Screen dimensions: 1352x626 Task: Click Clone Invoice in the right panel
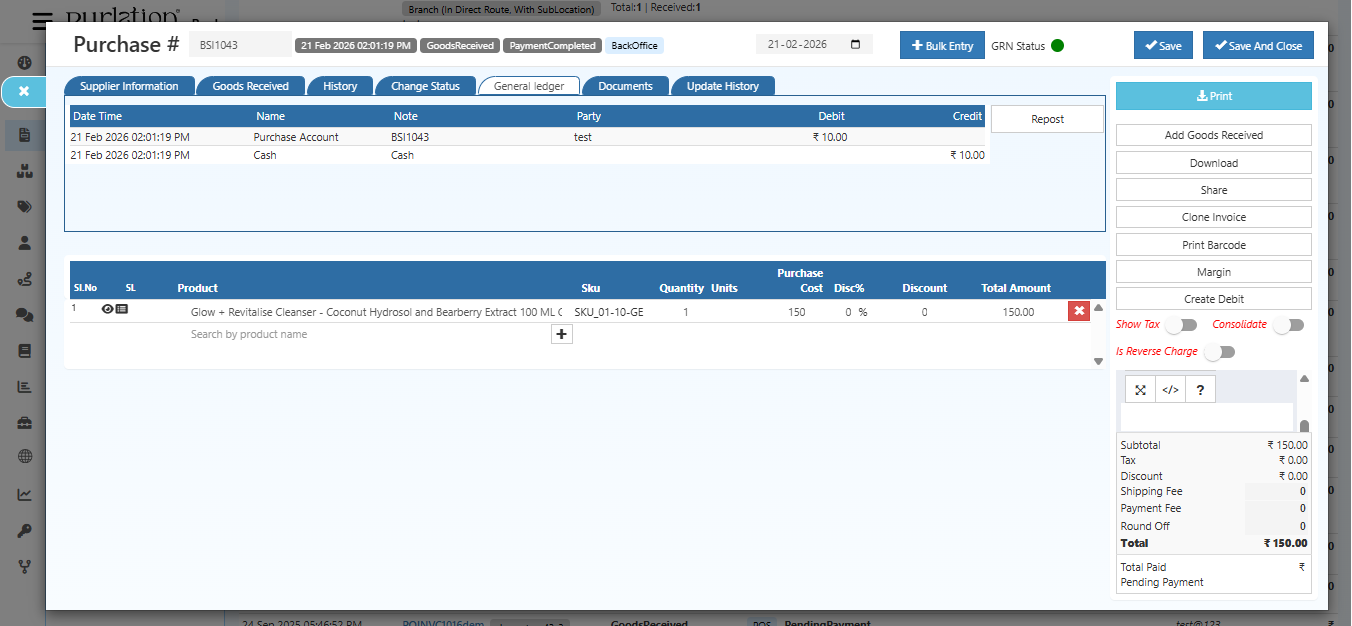(x=1212, y=217)
